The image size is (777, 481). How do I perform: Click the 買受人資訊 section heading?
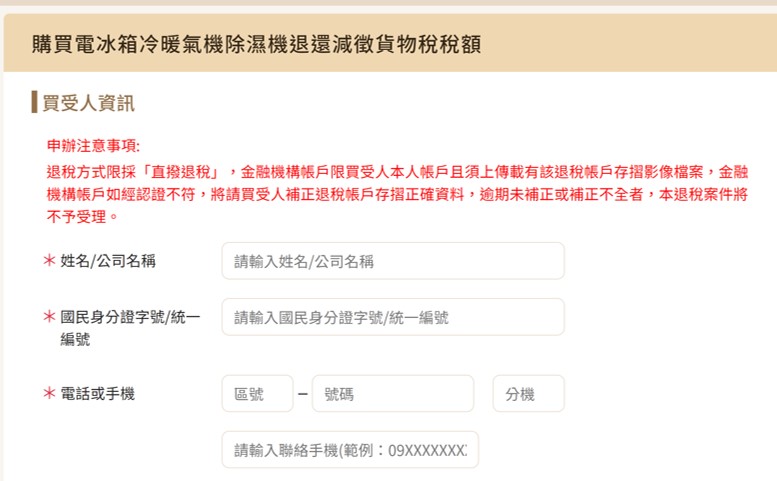(88, 102)
